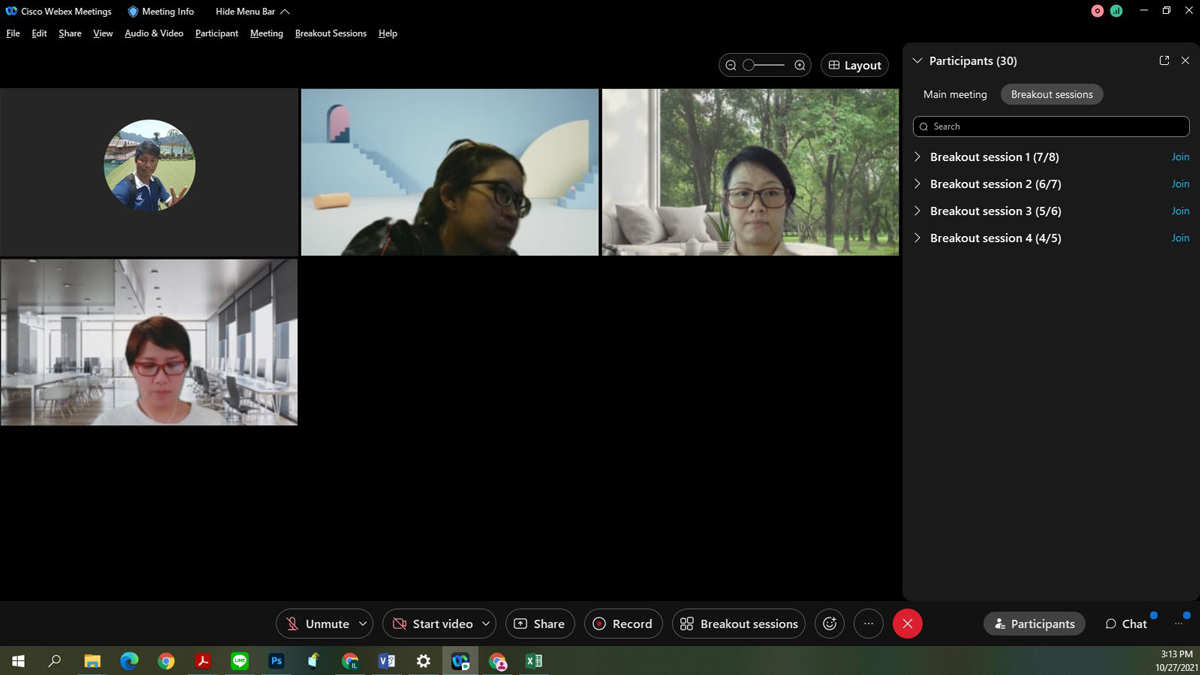1200x675 pixels.
Task: Switch to the Main meeting tab
Action: tap(955, 94)
